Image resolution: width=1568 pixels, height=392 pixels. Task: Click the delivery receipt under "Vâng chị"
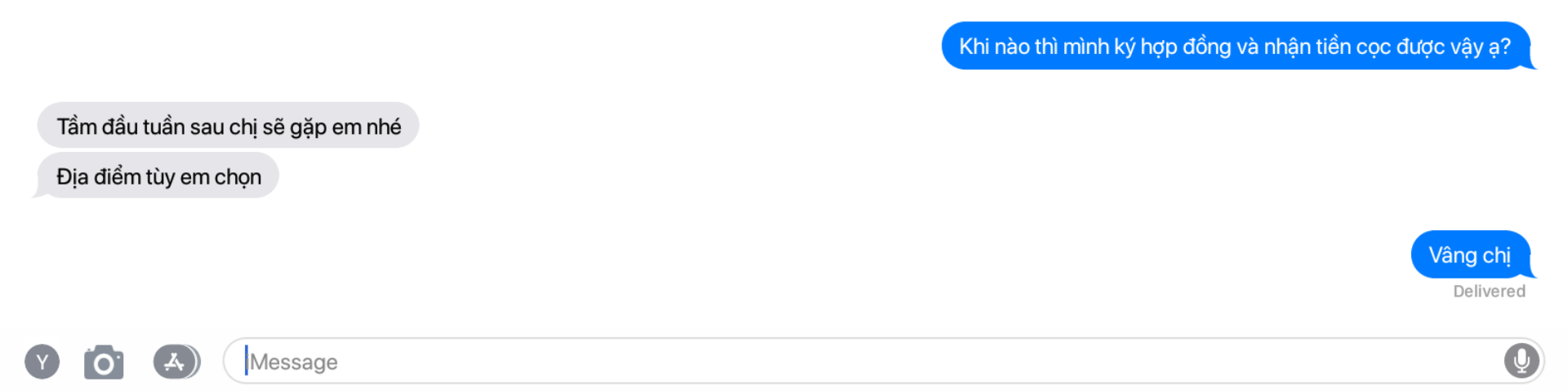pos(1489,292)
